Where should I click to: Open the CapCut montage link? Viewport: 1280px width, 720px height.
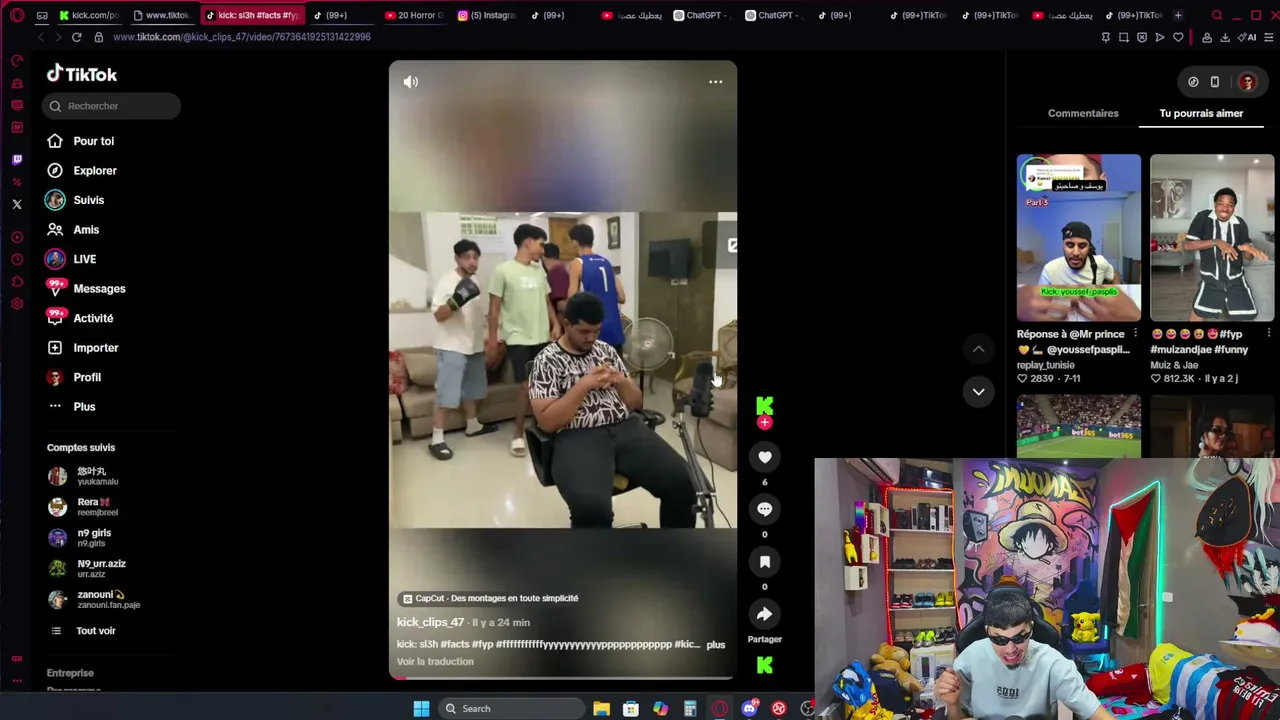(490, 598)
